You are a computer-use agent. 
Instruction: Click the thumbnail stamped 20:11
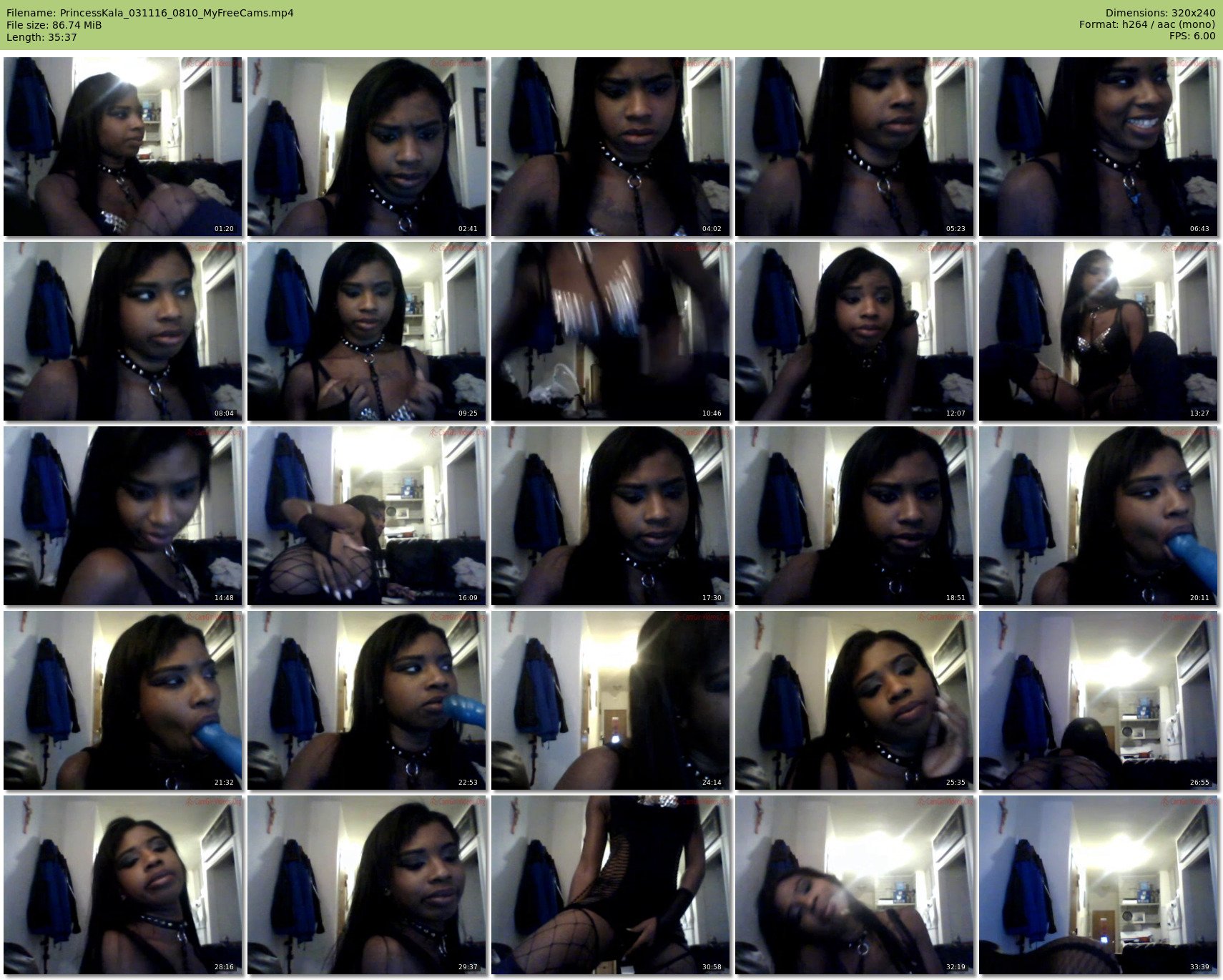point(1099,516)
